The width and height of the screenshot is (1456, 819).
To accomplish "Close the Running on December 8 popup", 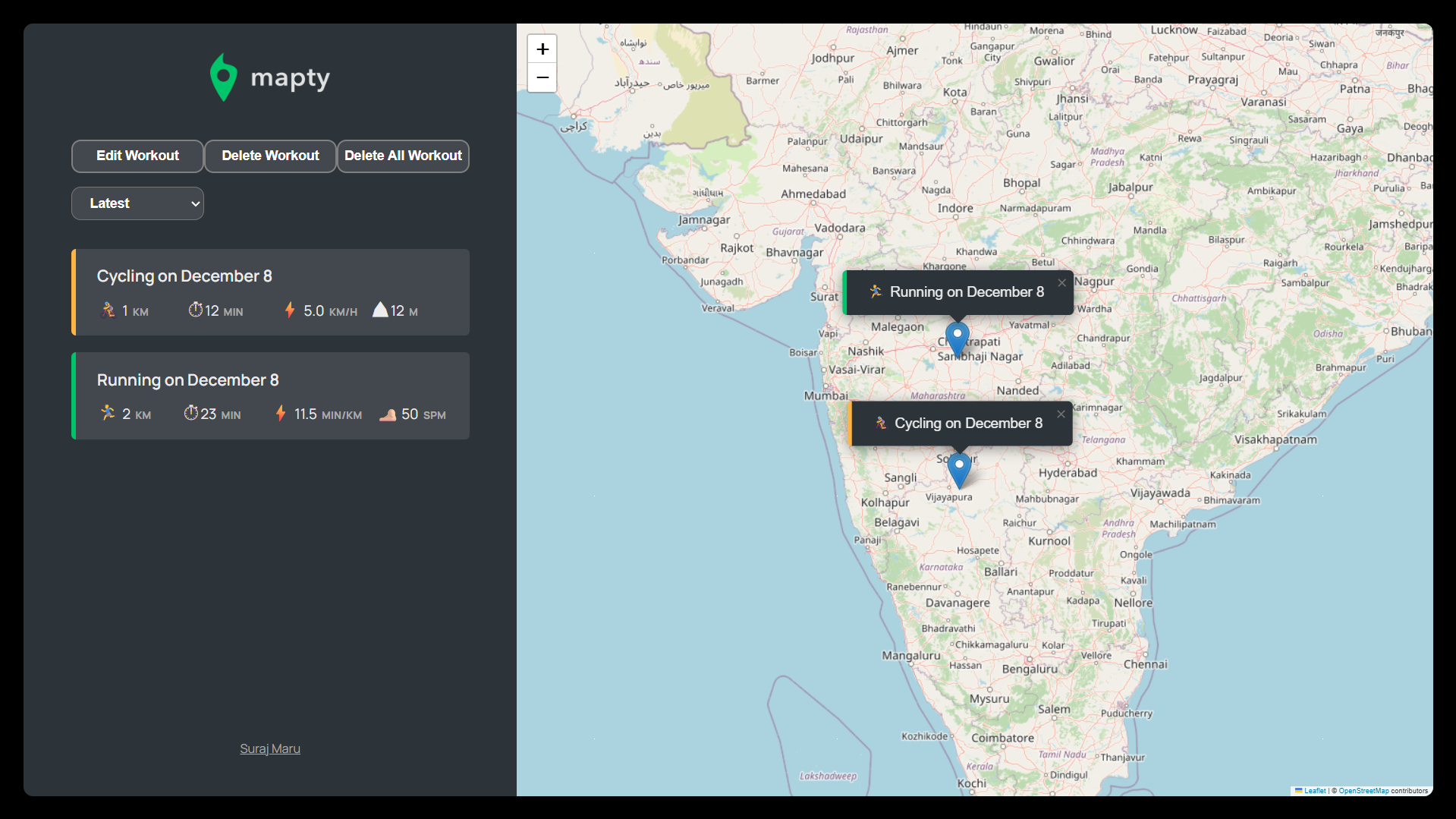I will (1061, 283).
